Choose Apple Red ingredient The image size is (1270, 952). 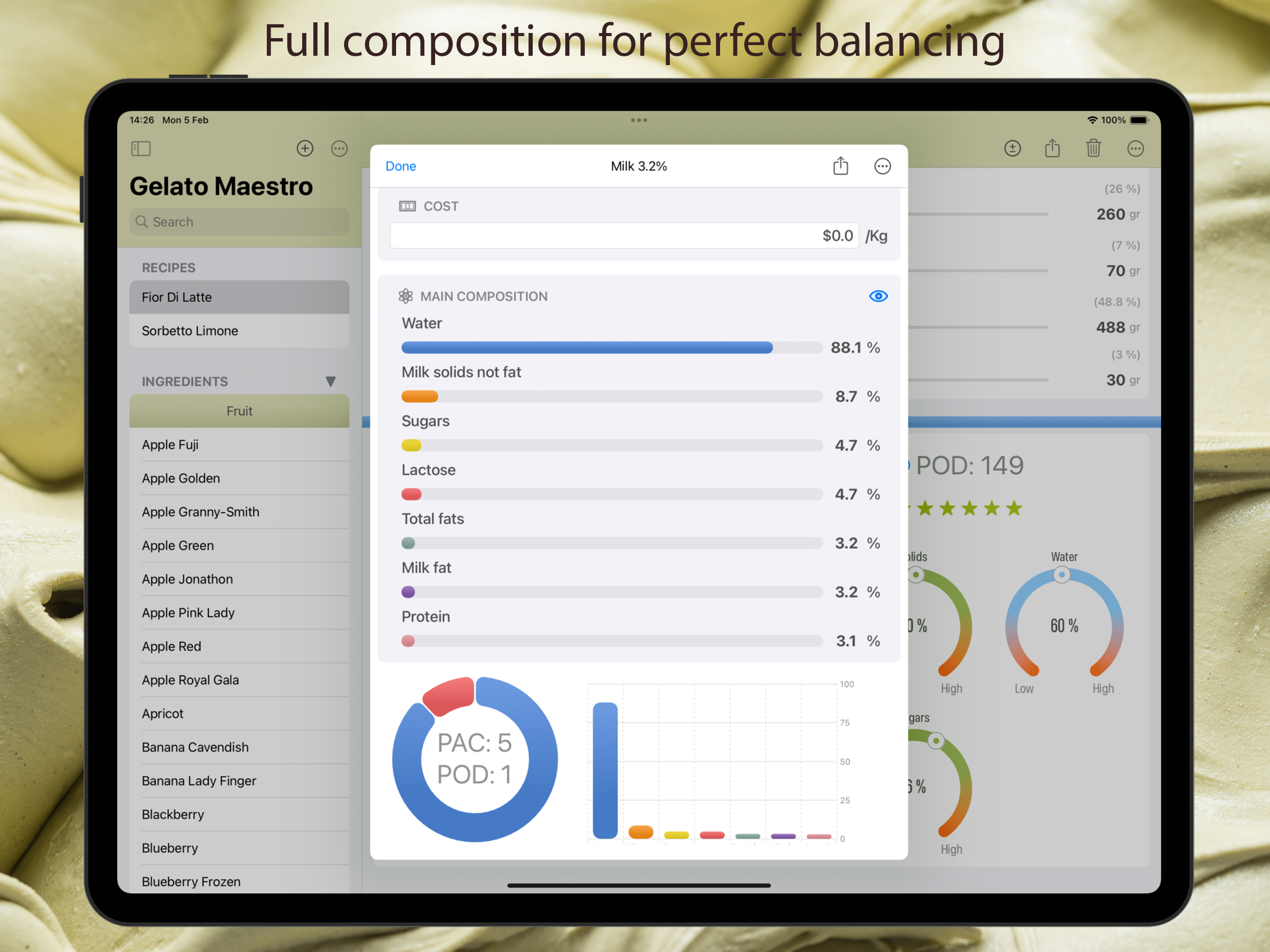[x=239, y=646]
